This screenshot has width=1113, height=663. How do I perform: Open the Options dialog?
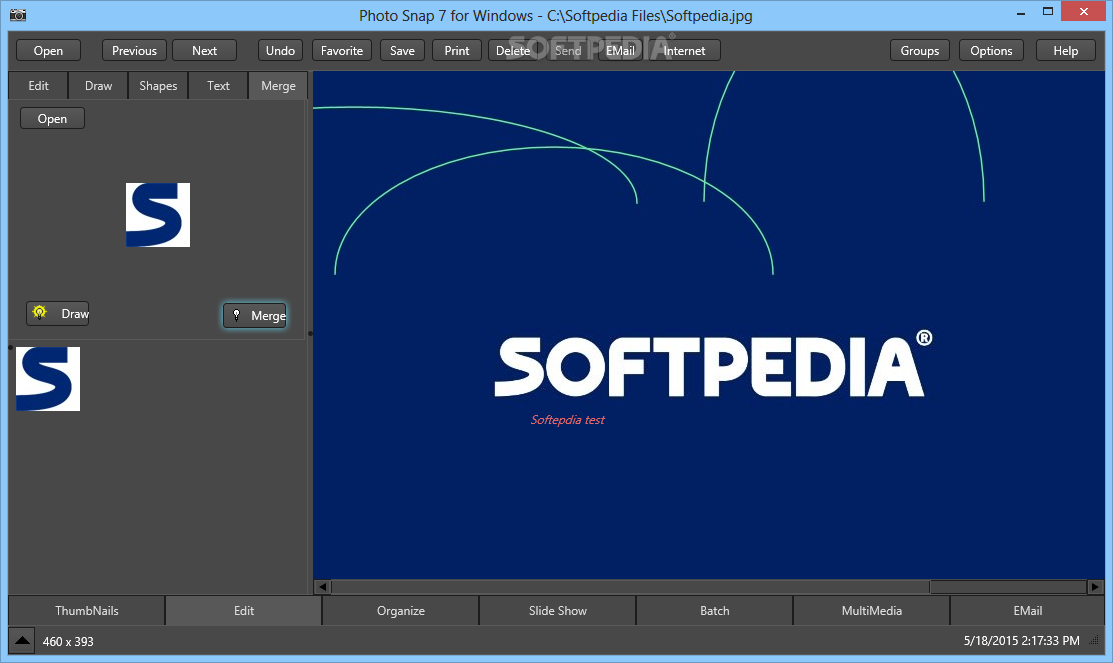pos(992,50)
